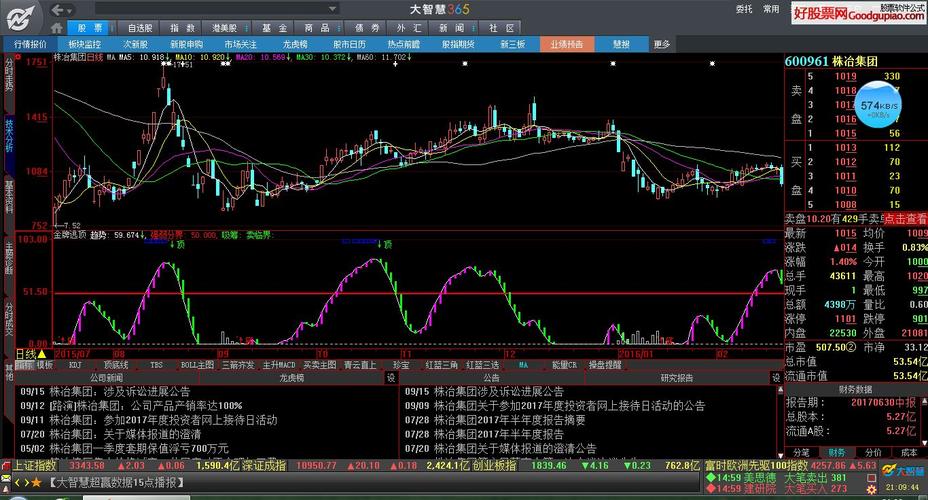Click the star favorites icon in bottom ticker
The image size is (928, 500).
(36, 483)
